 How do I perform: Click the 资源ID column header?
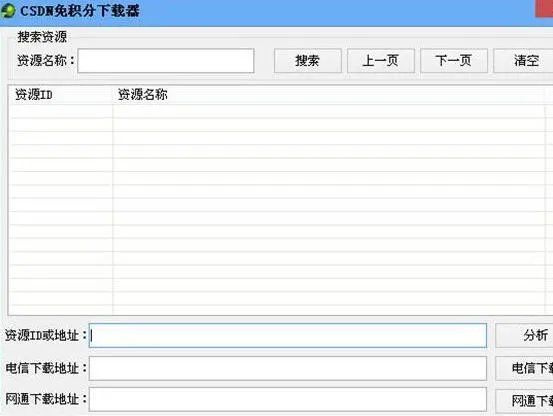(x=60, y=94)
